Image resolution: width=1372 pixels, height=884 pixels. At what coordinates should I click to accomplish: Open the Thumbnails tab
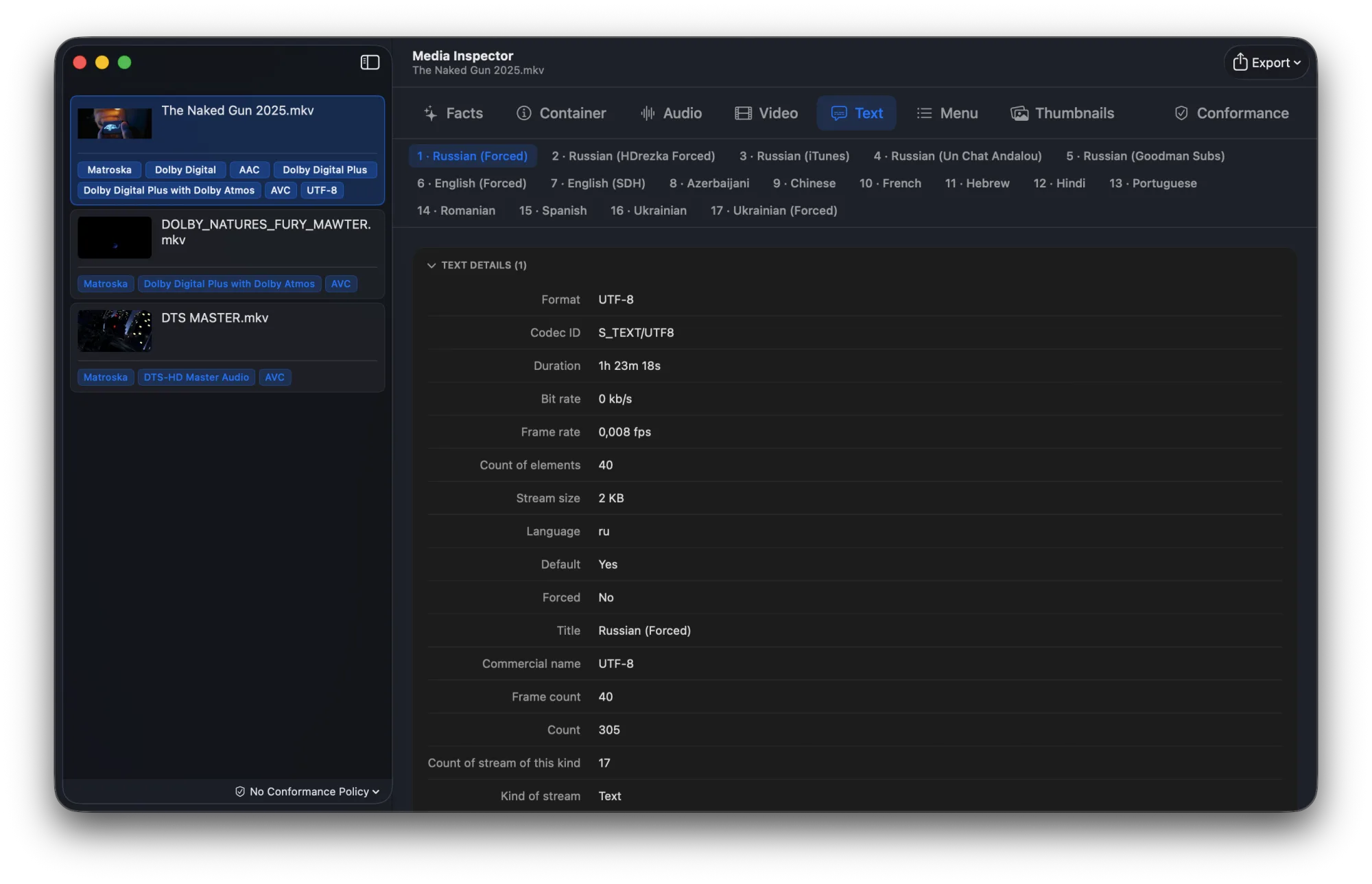pos(1062,113)
